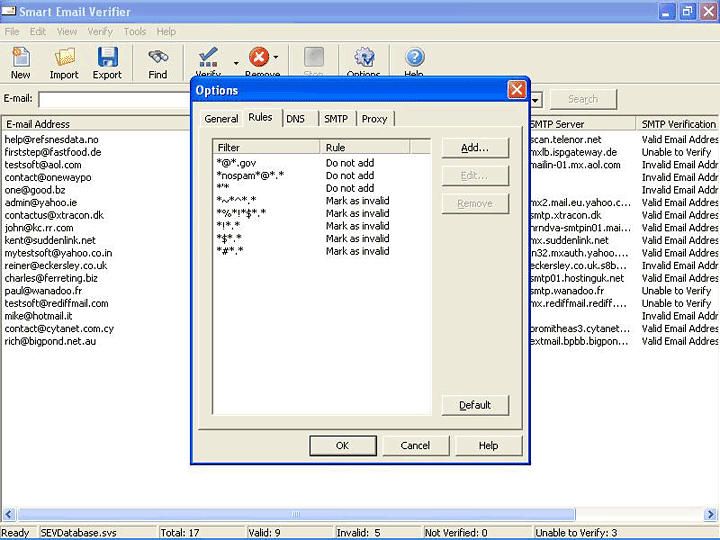This screenshot has width=720, height=540.
Task: Click the Remove red X icon
Action: (259, 57)
